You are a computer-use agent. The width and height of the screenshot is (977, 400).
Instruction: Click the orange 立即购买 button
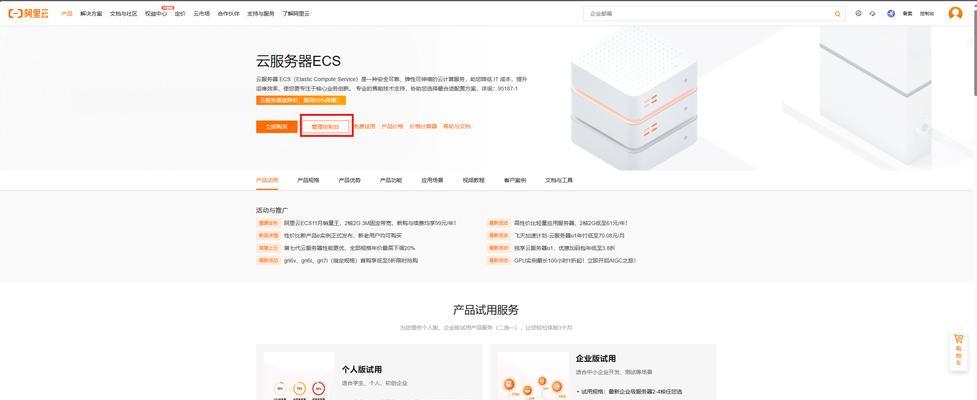pyautogui.click(x=277, y=126)
